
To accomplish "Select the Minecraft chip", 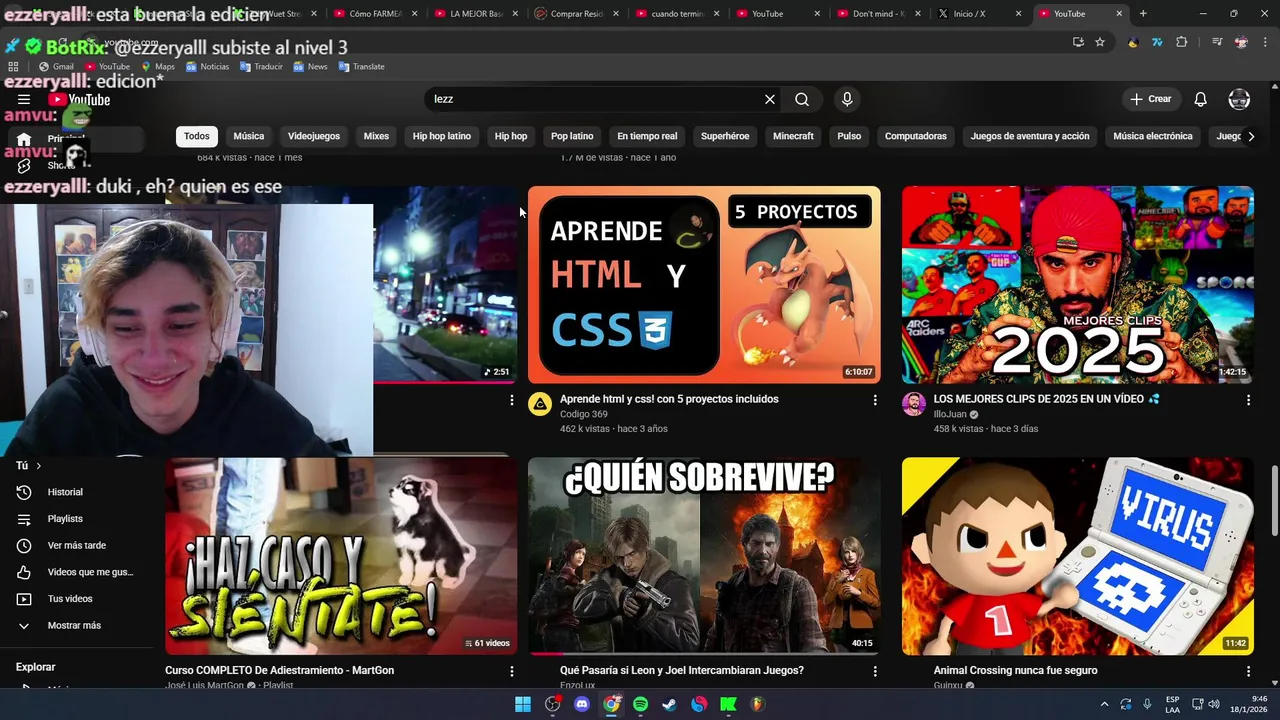I will (x=793, y=136).
